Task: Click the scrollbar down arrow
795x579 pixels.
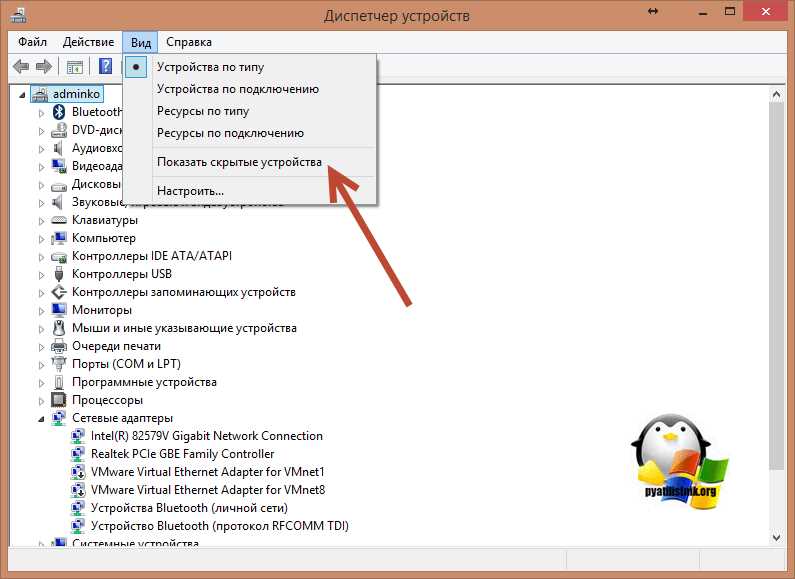Action: tap(776, 537)
